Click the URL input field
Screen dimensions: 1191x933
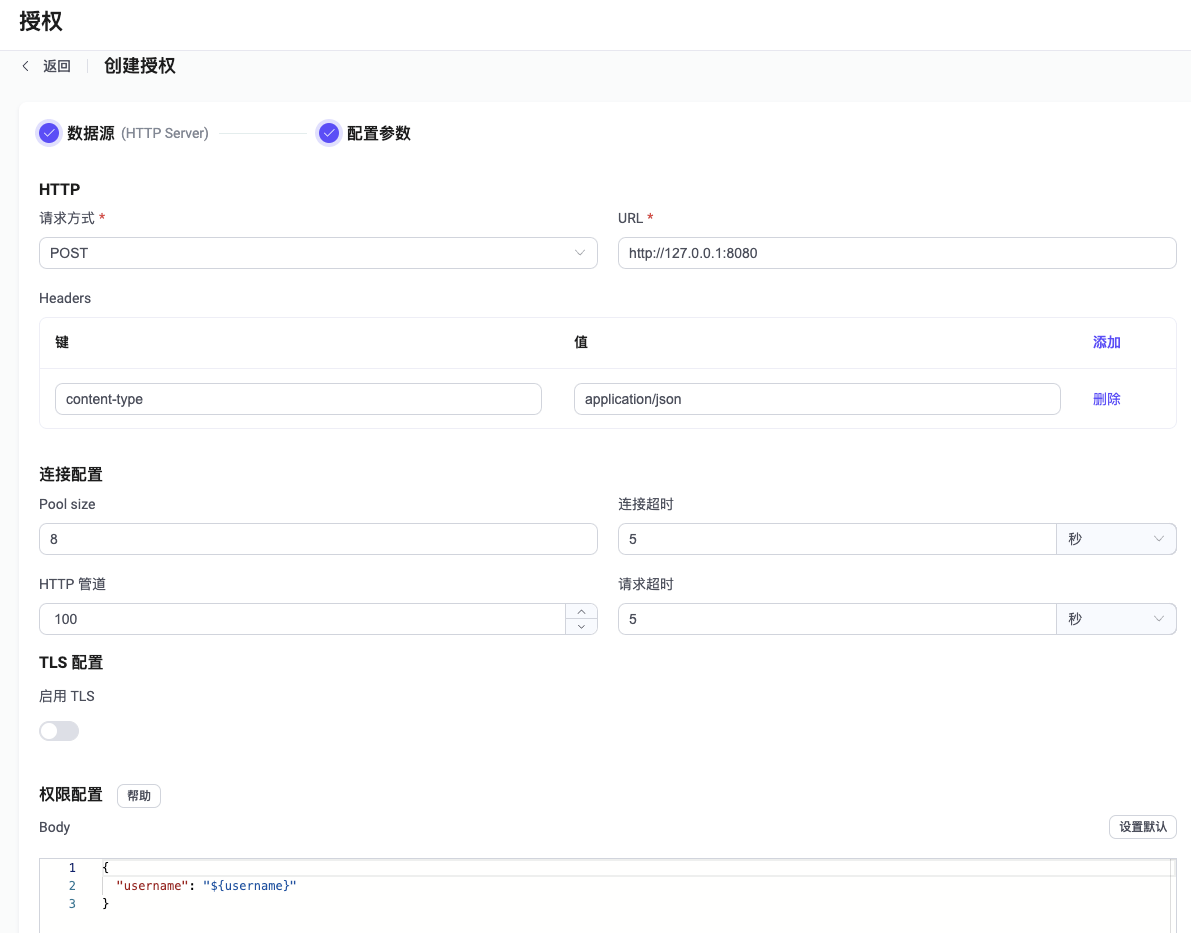pos(896,253)
